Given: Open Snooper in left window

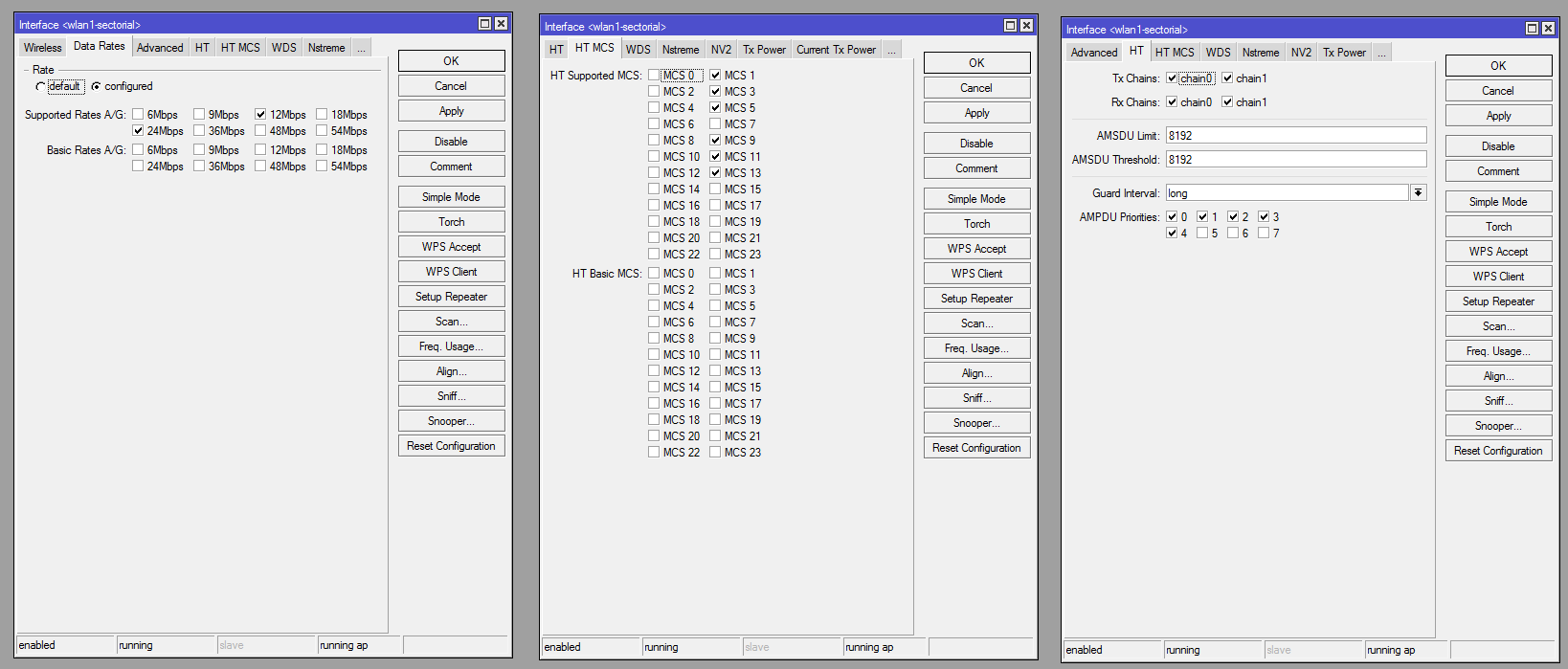Looking at the screenshot, I should [x=451, y=420].
